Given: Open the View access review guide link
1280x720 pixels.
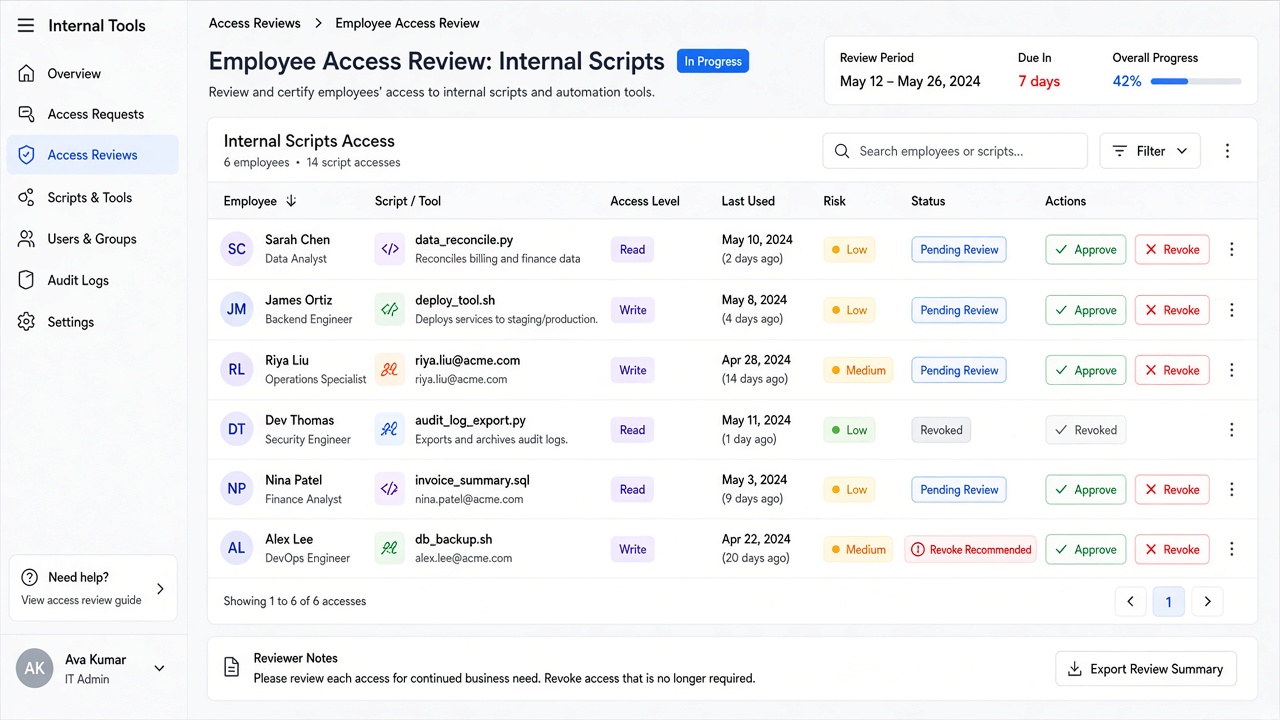Looking at the screenshot, I should point(81,600).
